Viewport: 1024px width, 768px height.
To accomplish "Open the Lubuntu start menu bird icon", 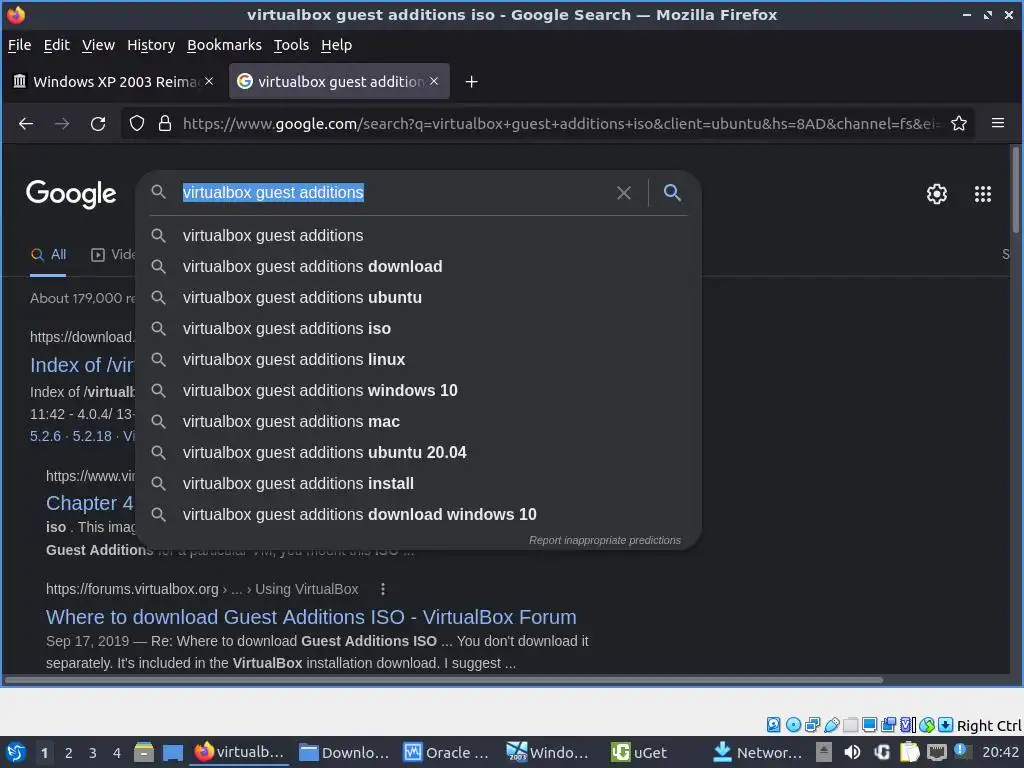I will pos(16,752).
